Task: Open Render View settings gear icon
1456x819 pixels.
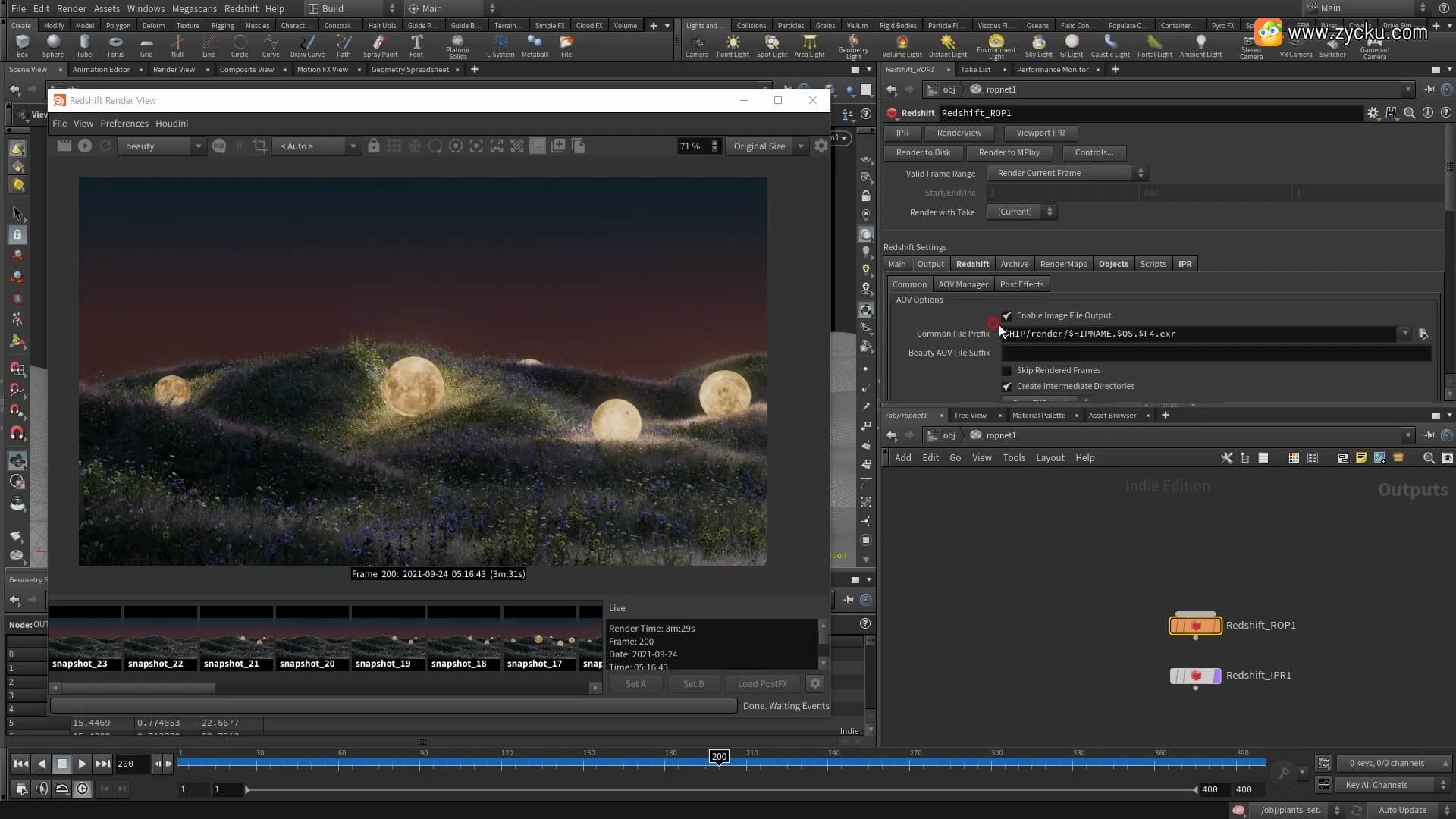Action: click(x=821, y=146)
